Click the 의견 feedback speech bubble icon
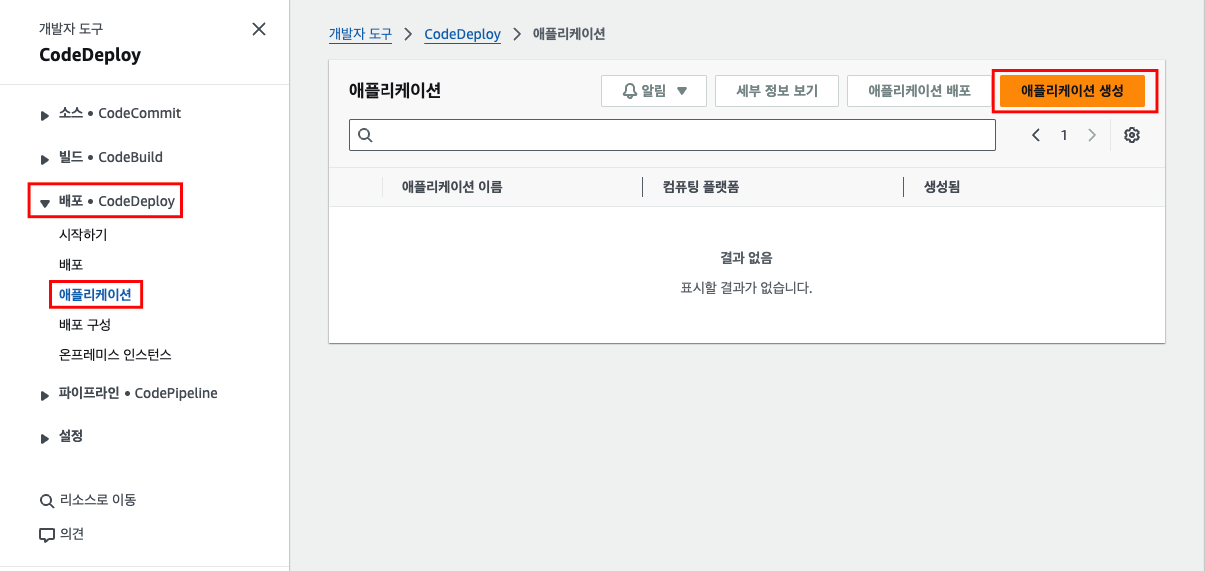1205x571 pixels. point(46,535)
